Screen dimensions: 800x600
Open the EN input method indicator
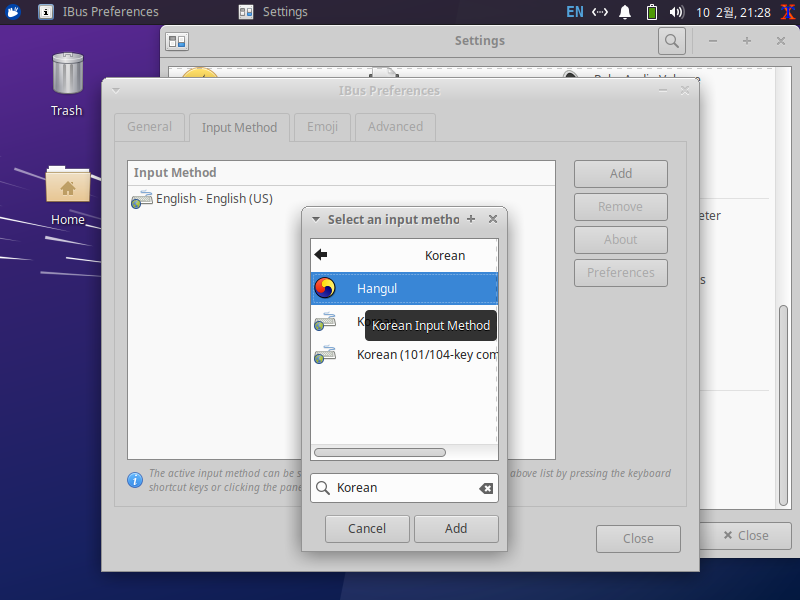pos(574,12)
